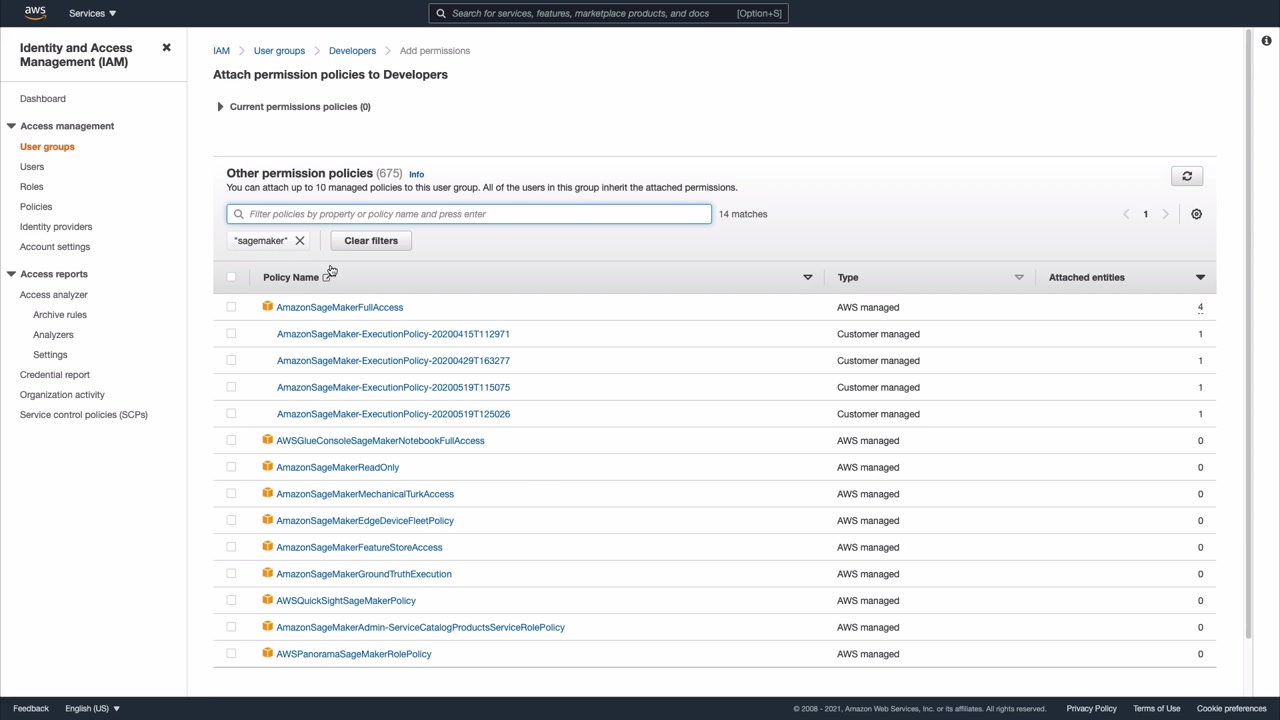Screen dimensions: 1280x720
Task: Collapse the Access reports section
Action: pos(11,274)
